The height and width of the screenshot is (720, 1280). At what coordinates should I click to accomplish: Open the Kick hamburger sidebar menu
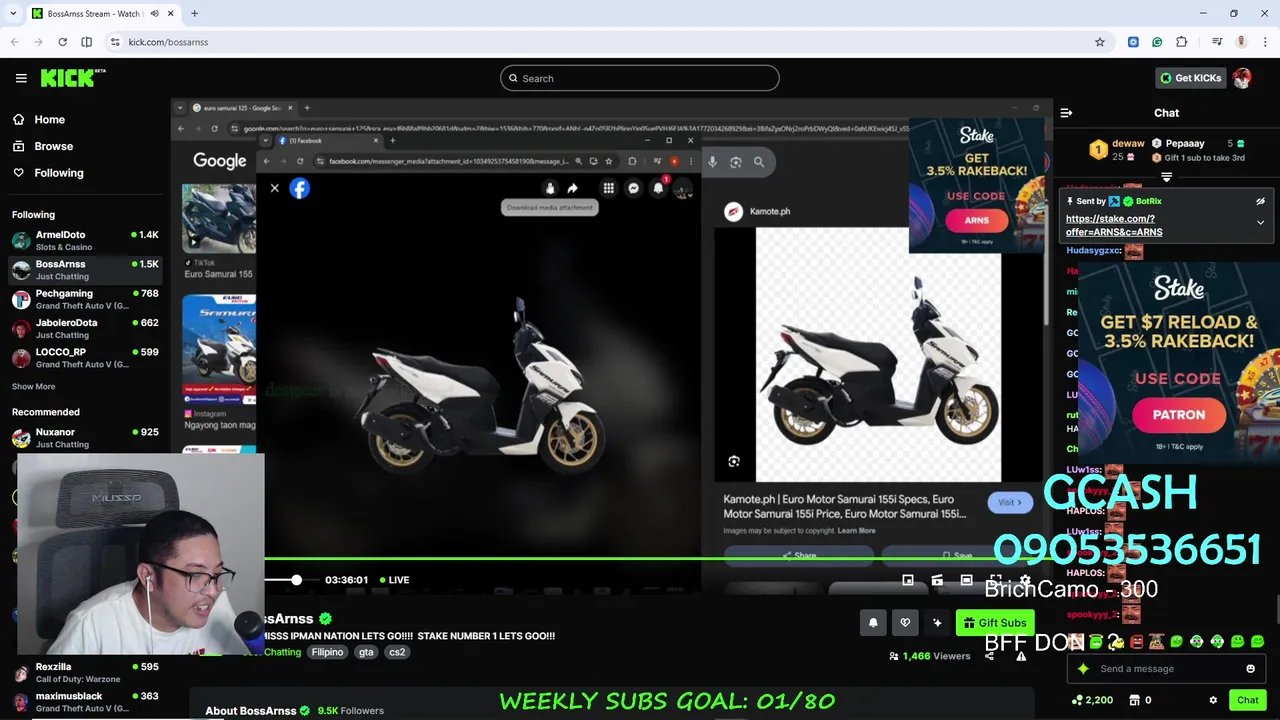tap(21, 78)
